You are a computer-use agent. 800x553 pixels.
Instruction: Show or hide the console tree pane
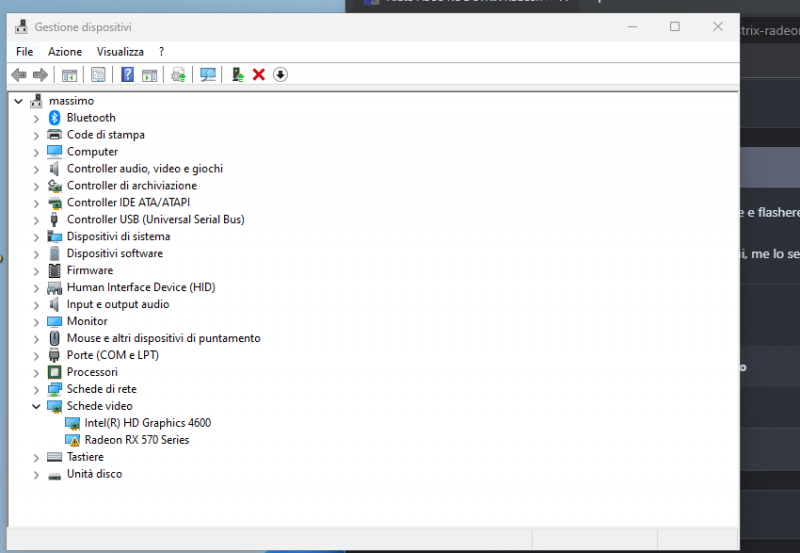point(69,75)
